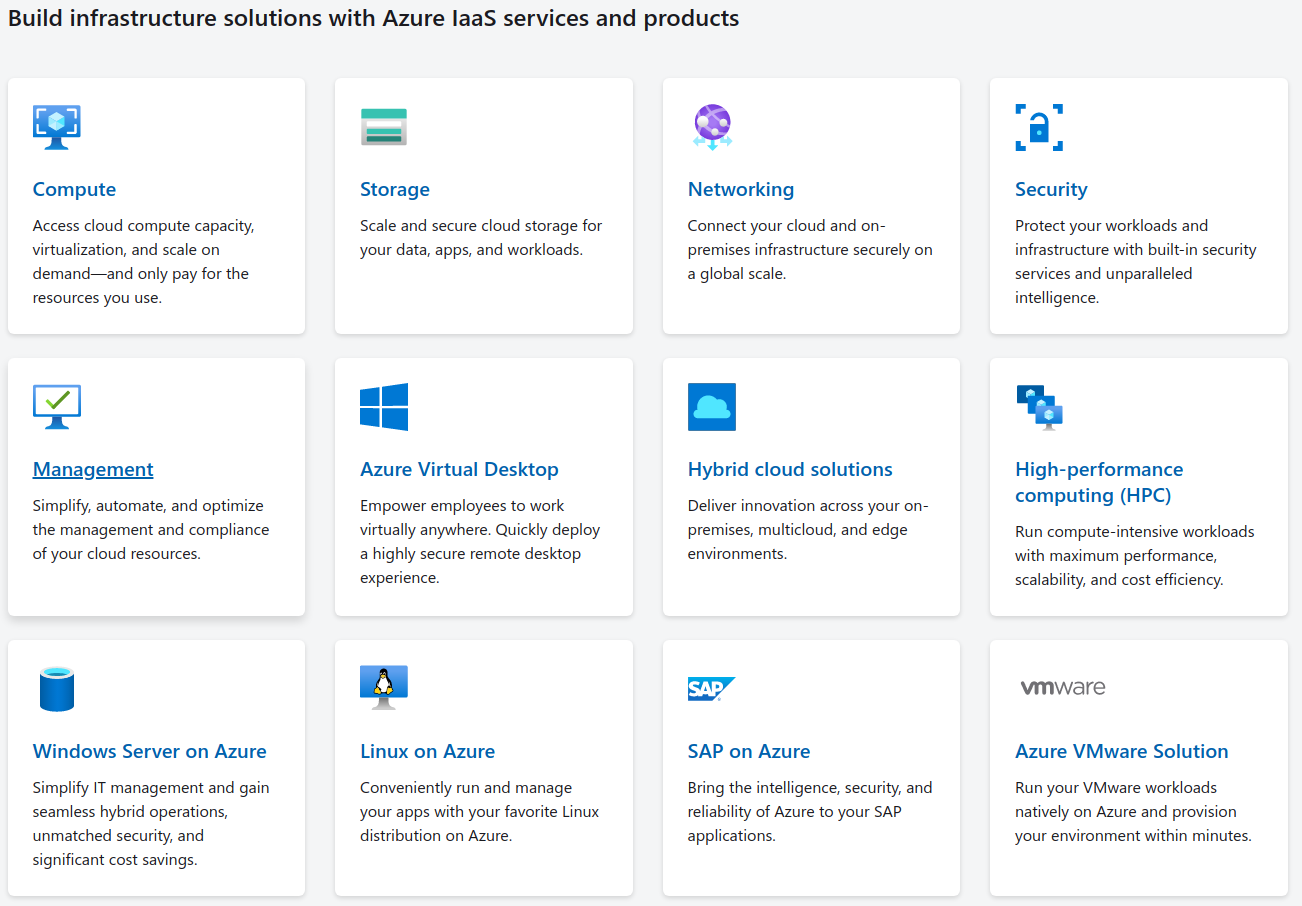Click the purple Networking globe icon
This screenshot has width=1302, height=906.
[x=712, y=127]
